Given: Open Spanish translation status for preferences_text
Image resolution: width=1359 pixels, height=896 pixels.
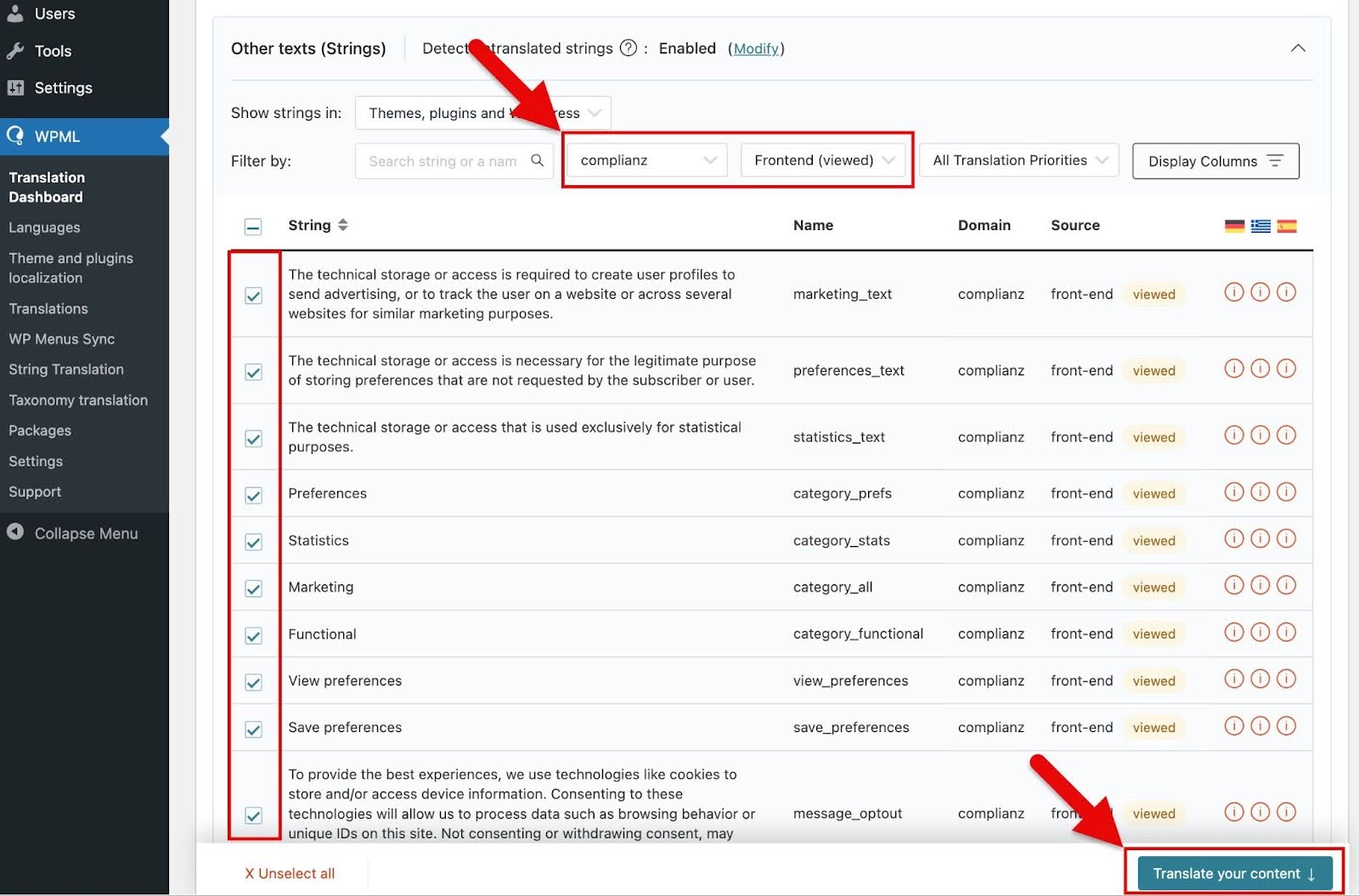Looking at the screenshot, I should (1287, 369).
